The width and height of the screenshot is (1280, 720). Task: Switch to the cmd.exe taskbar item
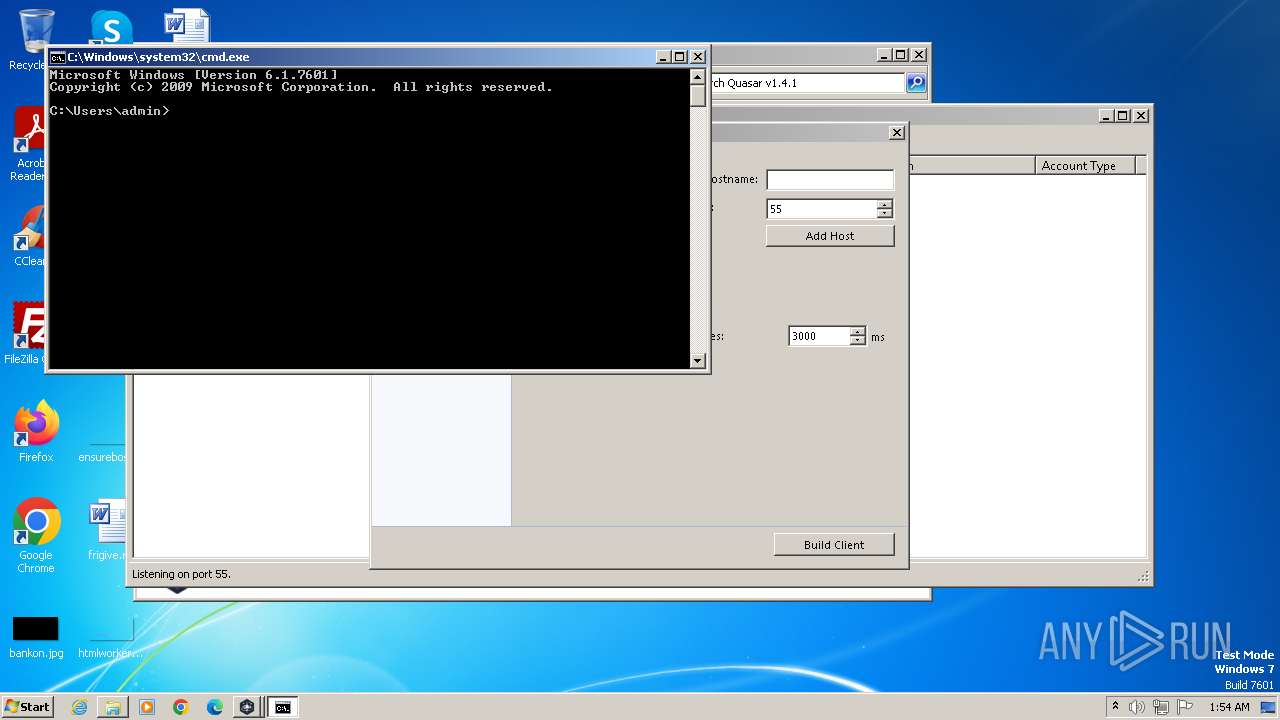pyautogui.click(x=283, y=707)
